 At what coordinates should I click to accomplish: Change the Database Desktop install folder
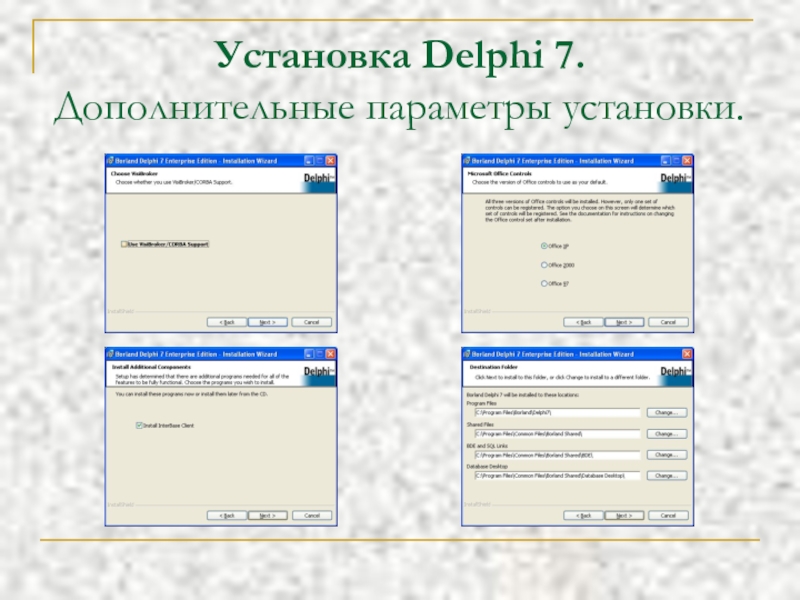[667, 476]
